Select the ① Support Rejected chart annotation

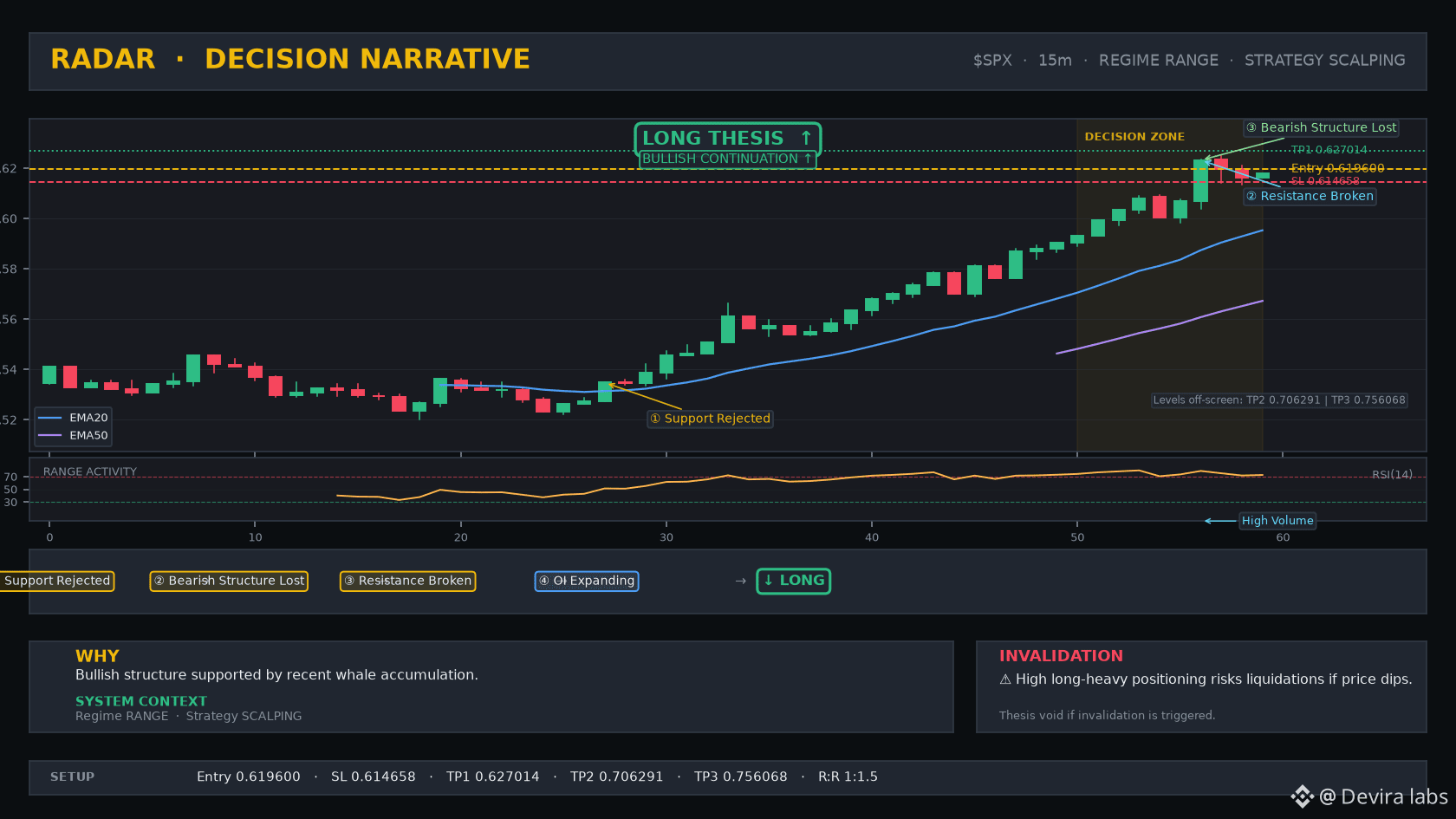710,419
